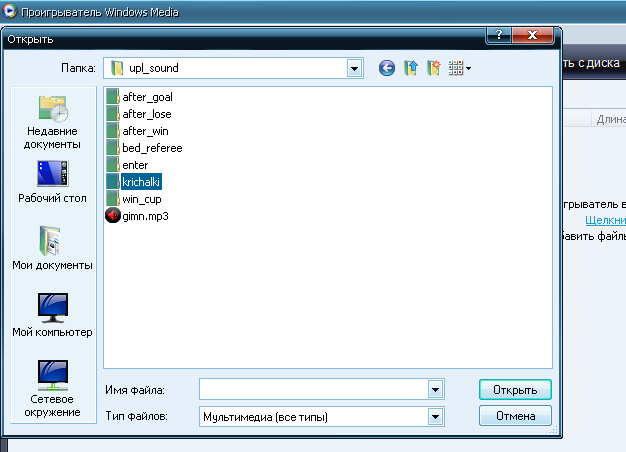Select the krichalki folder icon
This screenshot has height=452, width=626.
coord(113,182)
